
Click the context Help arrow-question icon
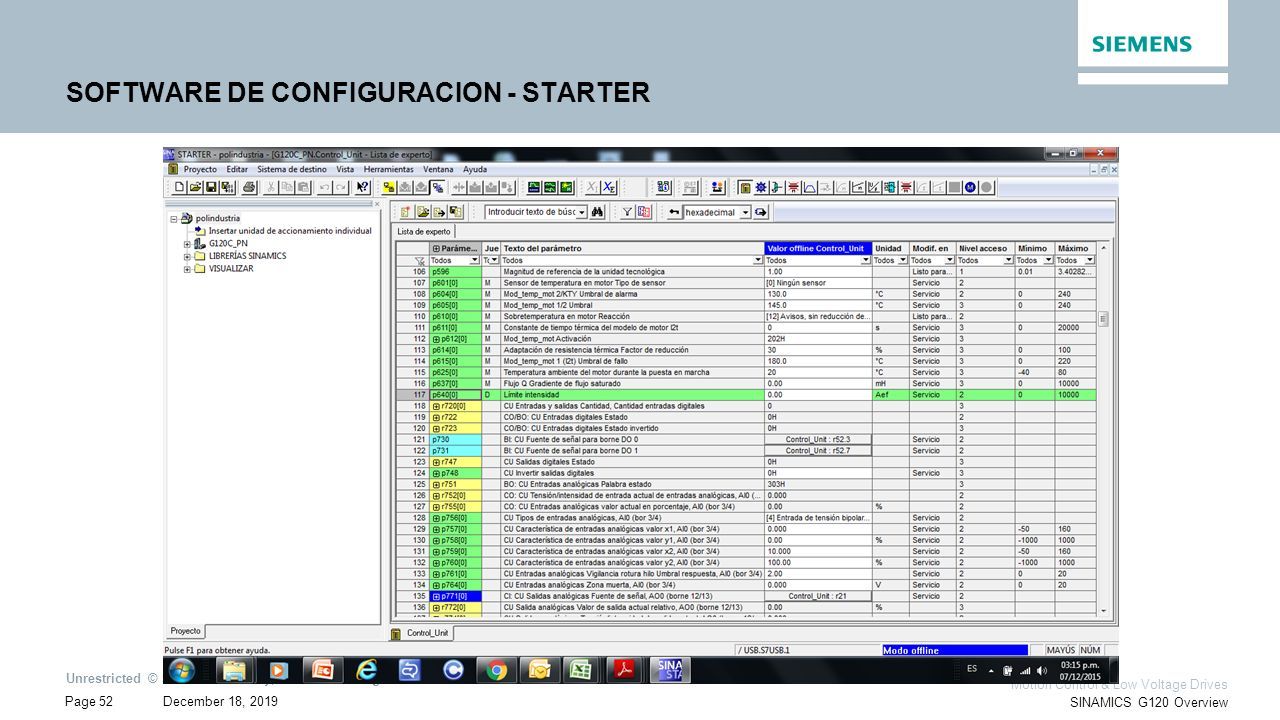(x=363, y=187)
